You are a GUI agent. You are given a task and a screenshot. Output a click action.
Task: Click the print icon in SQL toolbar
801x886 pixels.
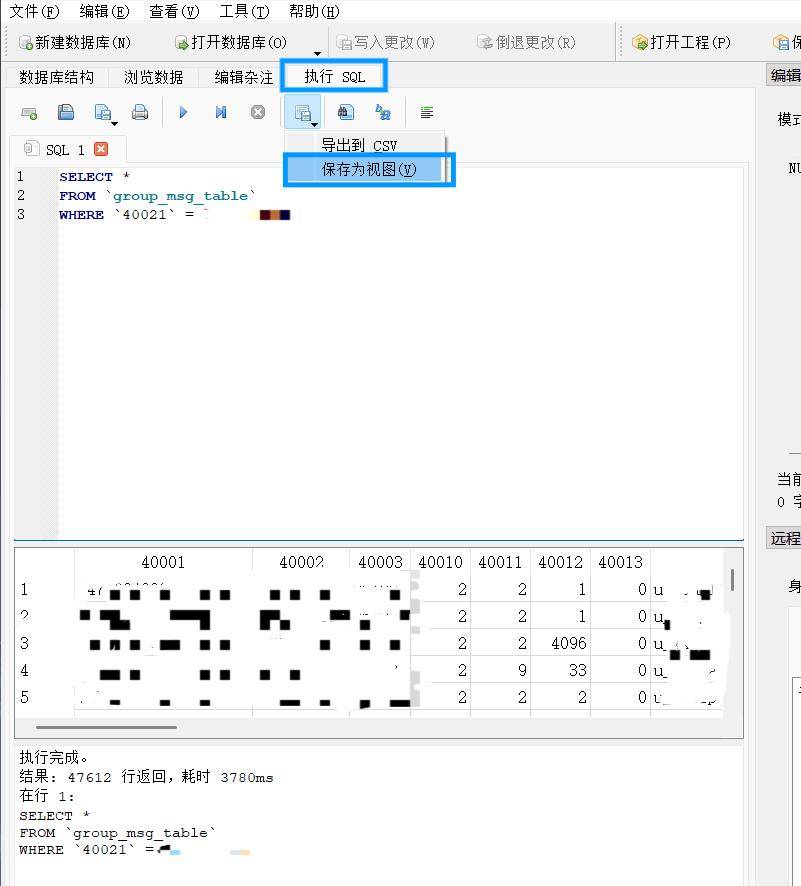pos(140,112)
